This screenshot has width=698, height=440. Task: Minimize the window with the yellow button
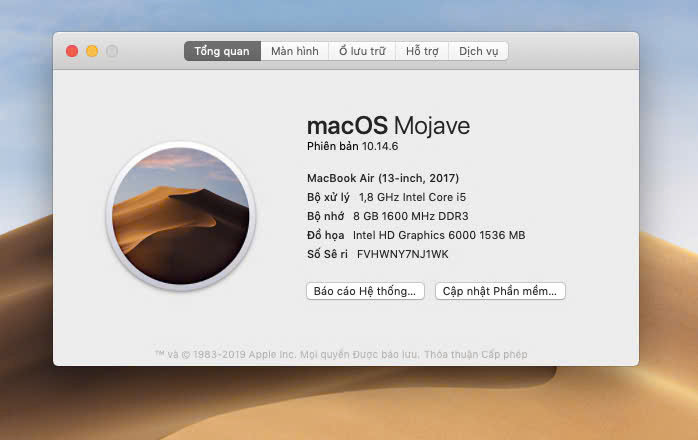pos(92,51)
